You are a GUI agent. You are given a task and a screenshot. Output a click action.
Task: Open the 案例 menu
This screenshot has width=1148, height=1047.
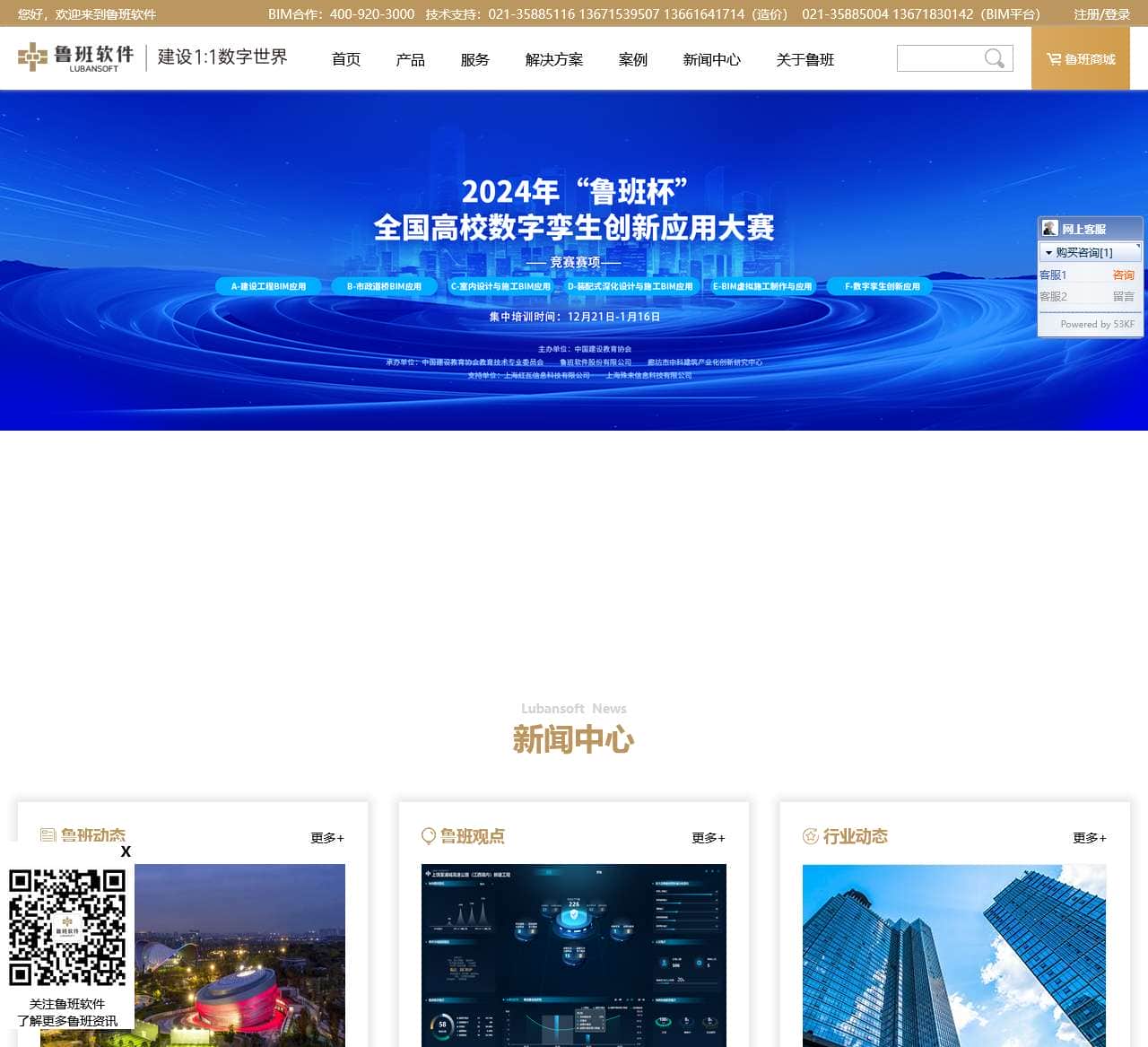(x=633, y=59)
